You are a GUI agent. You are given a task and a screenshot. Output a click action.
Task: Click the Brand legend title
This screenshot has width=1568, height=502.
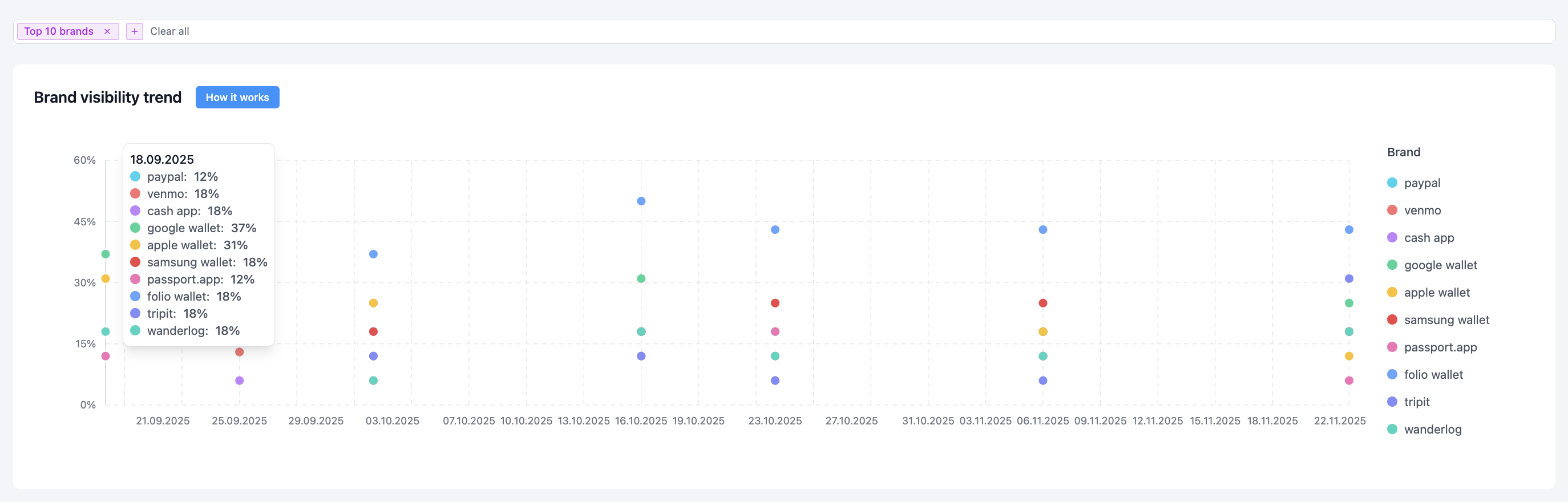point(1404,152)
